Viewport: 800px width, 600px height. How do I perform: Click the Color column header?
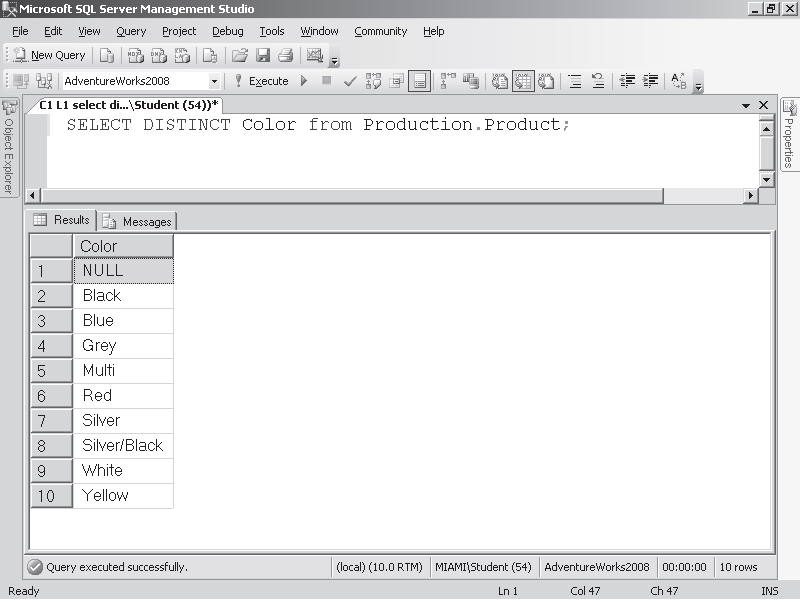[123, 246]
